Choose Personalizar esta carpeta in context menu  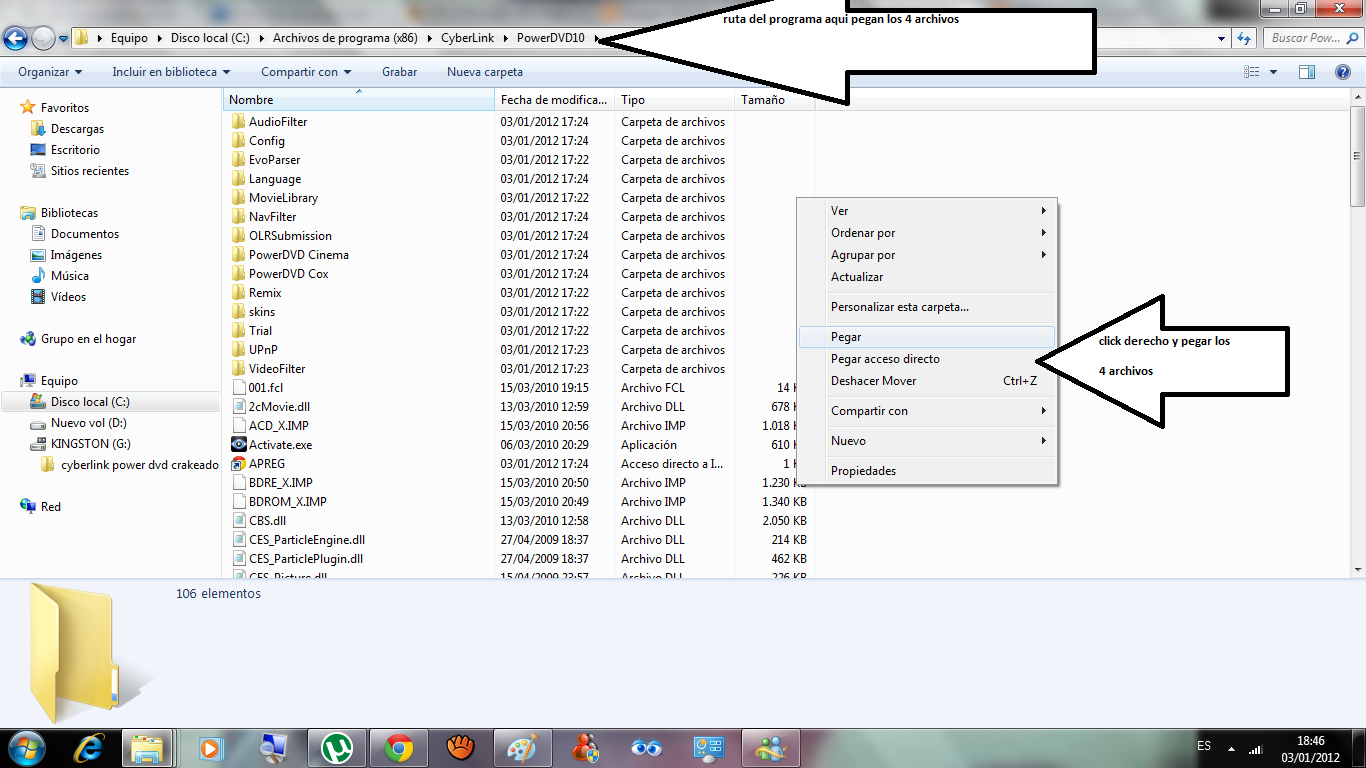coord(927,307)
